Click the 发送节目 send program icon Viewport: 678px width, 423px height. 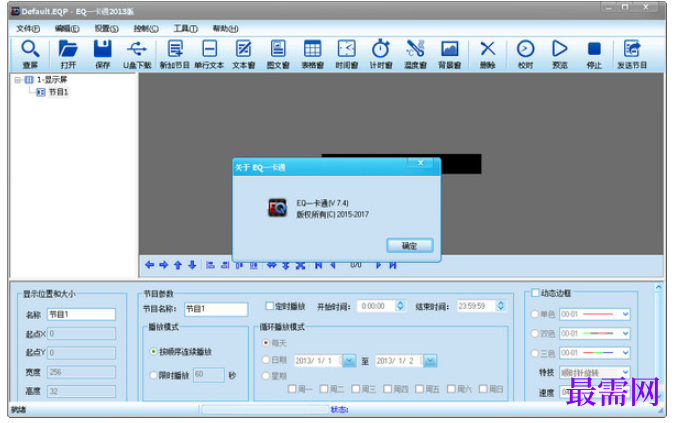(x=632, y=49)
